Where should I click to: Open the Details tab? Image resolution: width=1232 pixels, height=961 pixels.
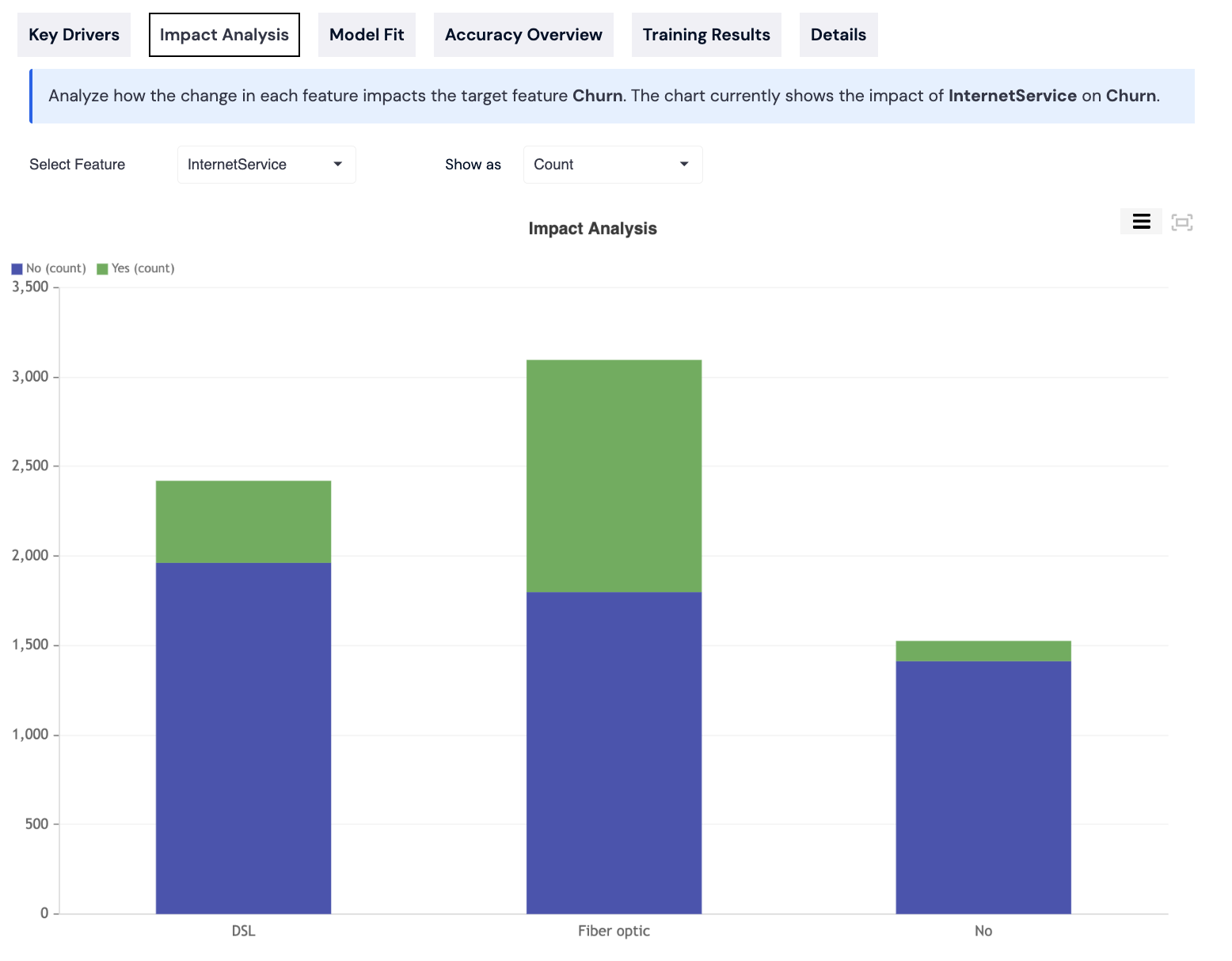click(838, 35)
